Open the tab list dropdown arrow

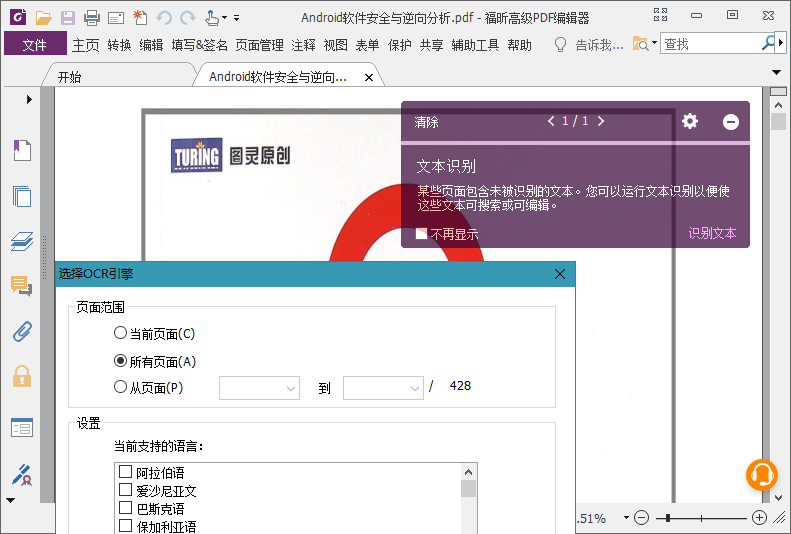(x=777, y=73)
